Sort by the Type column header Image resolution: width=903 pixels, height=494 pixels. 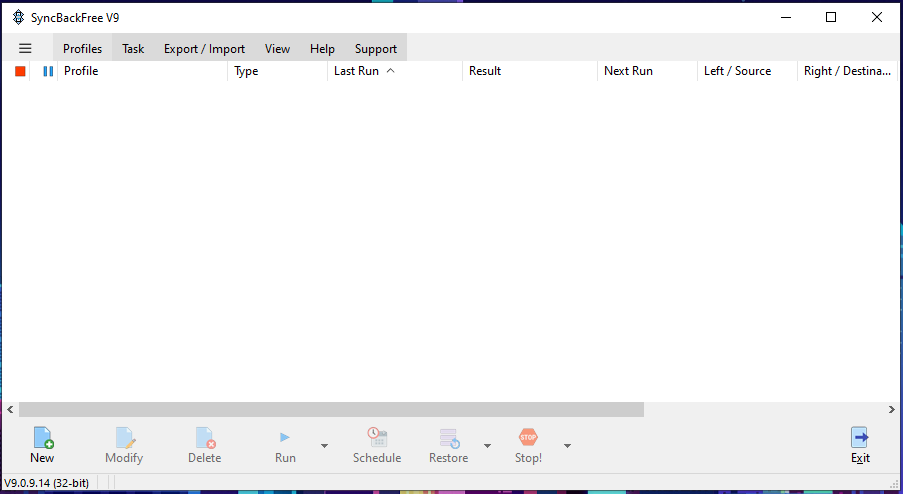click(278, 71)
